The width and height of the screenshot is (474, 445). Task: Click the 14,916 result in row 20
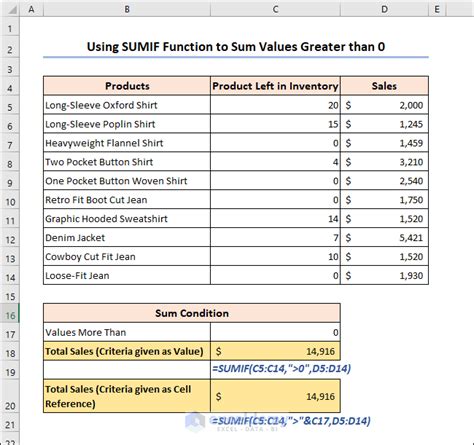click(x=275, y=396)
